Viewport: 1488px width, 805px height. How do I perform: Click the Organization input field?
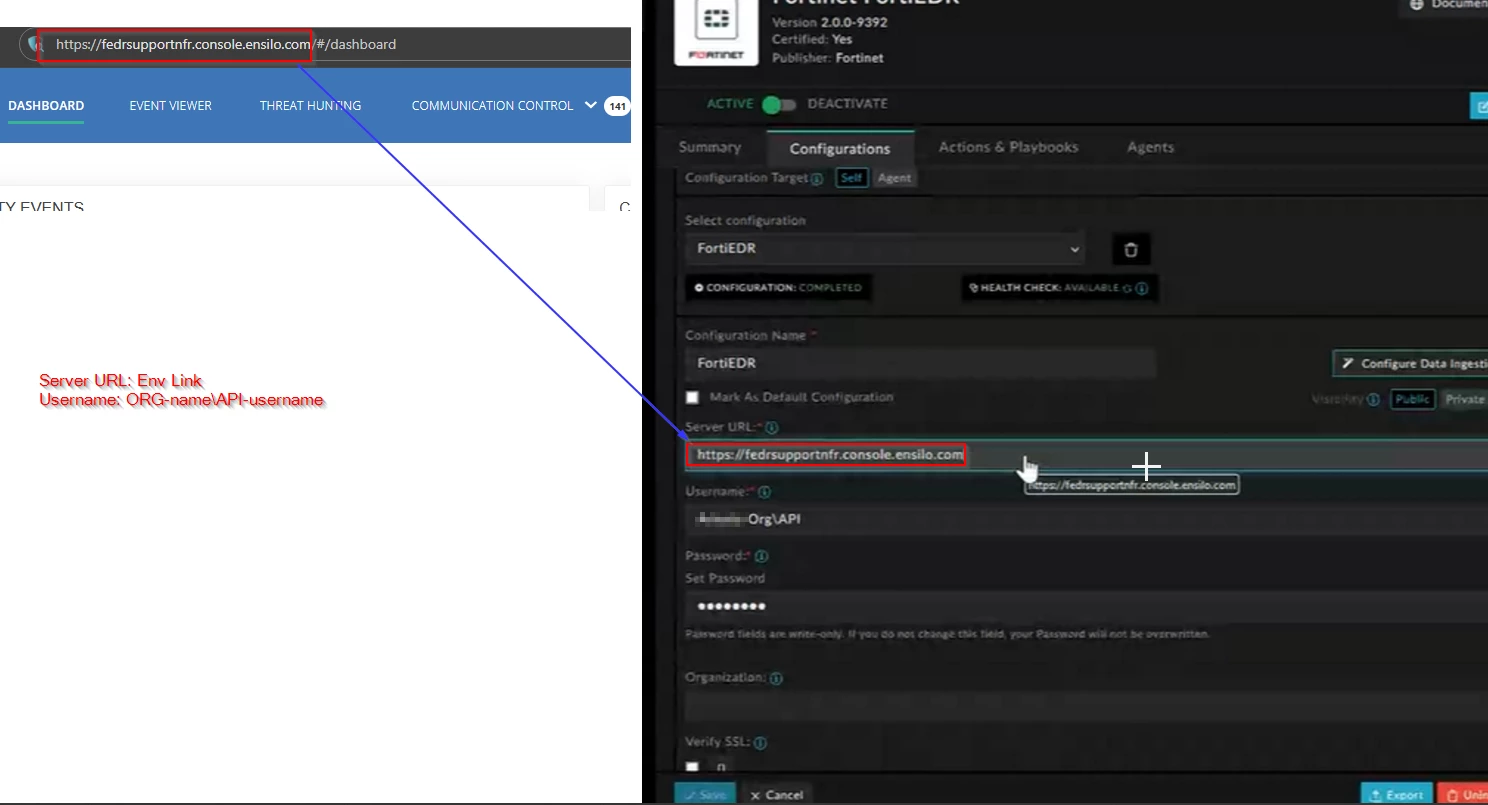(x=1086, y=706)
